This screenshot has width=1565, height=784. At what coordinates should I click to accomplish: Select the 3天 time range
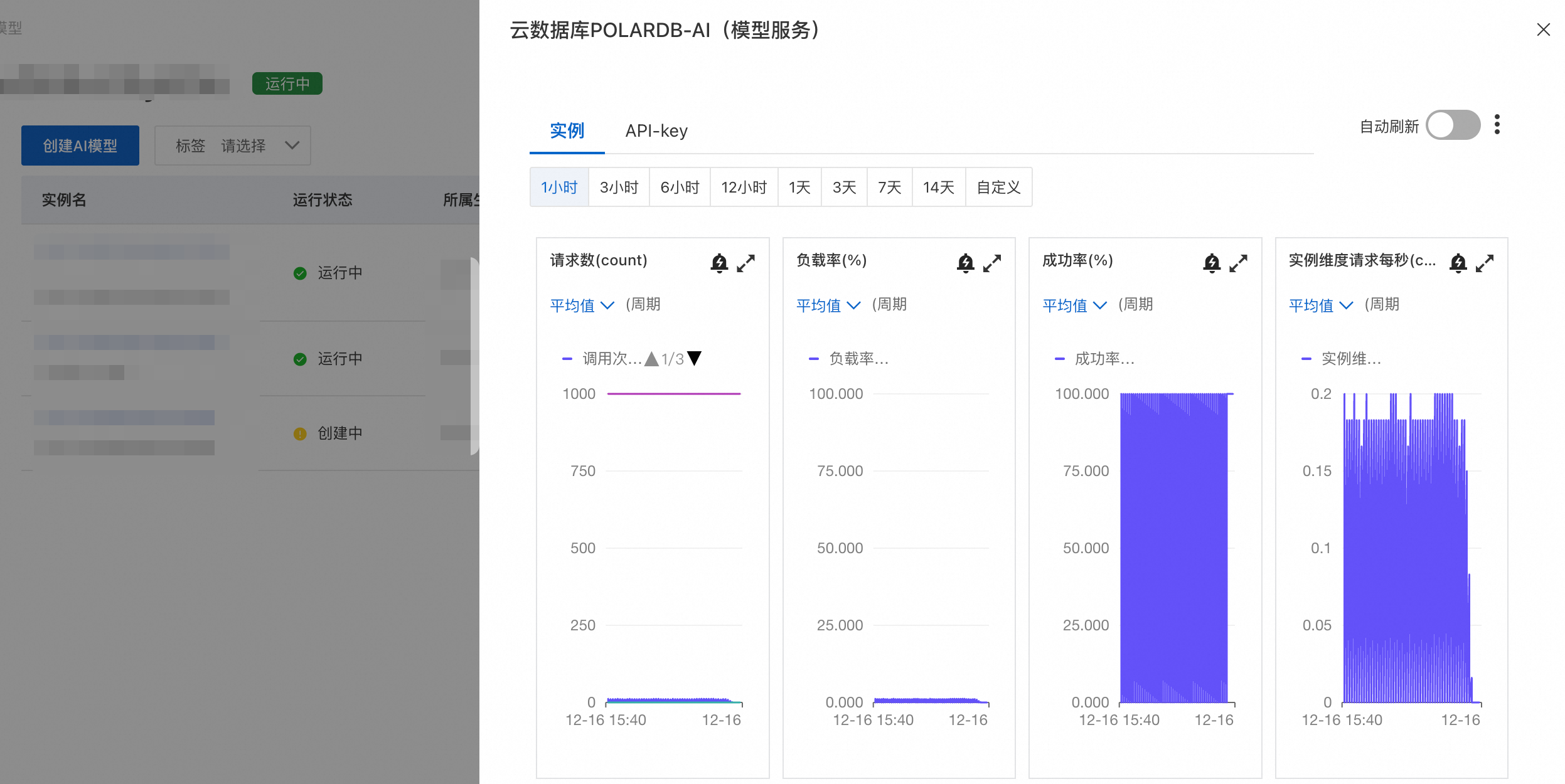tap(844, 187)
